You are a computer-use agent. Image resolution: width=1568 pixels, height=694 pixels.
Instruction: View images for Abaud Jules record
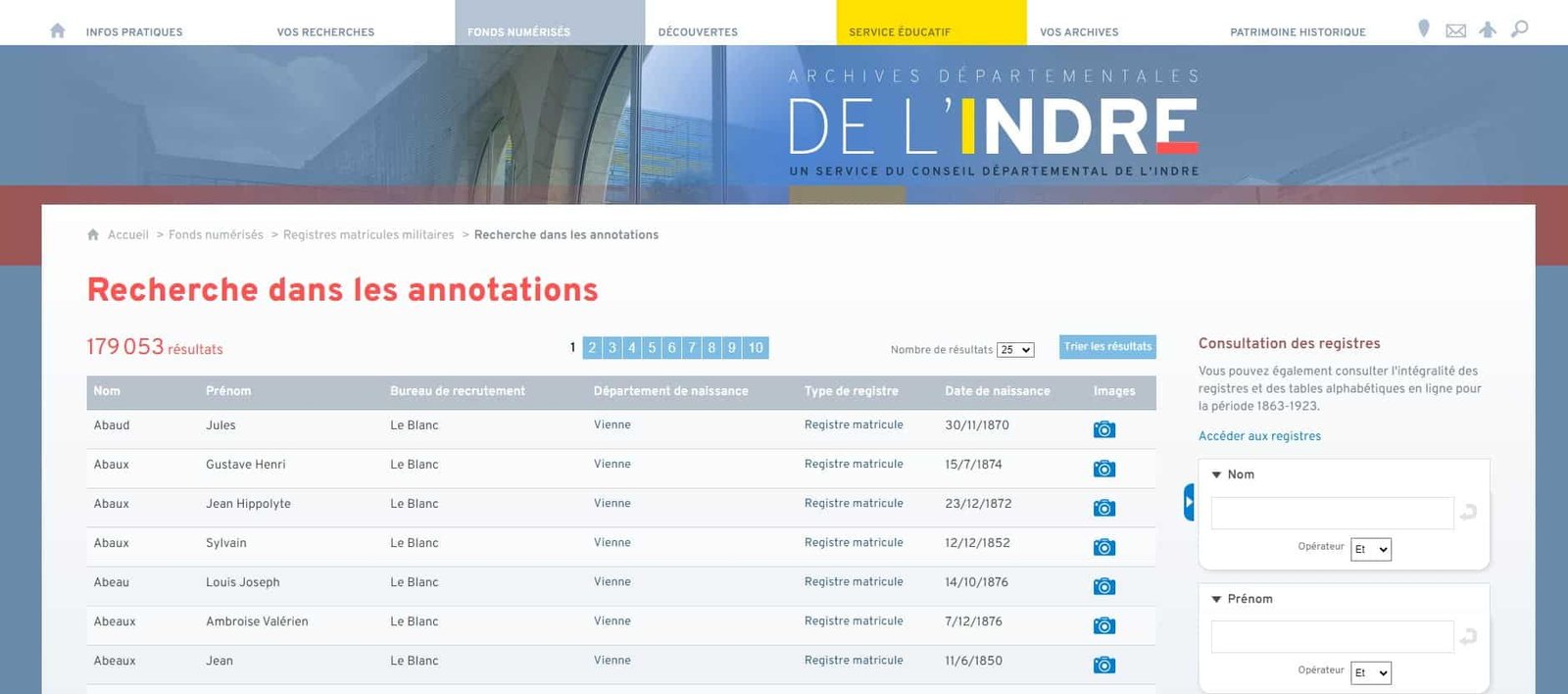click(x=1104, y=429)
